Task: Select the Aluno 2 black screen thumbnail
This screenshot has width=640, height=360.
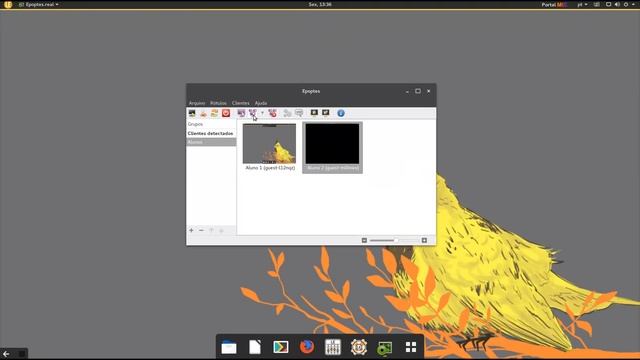Action: pyautogui.click(x=332, y=147)
